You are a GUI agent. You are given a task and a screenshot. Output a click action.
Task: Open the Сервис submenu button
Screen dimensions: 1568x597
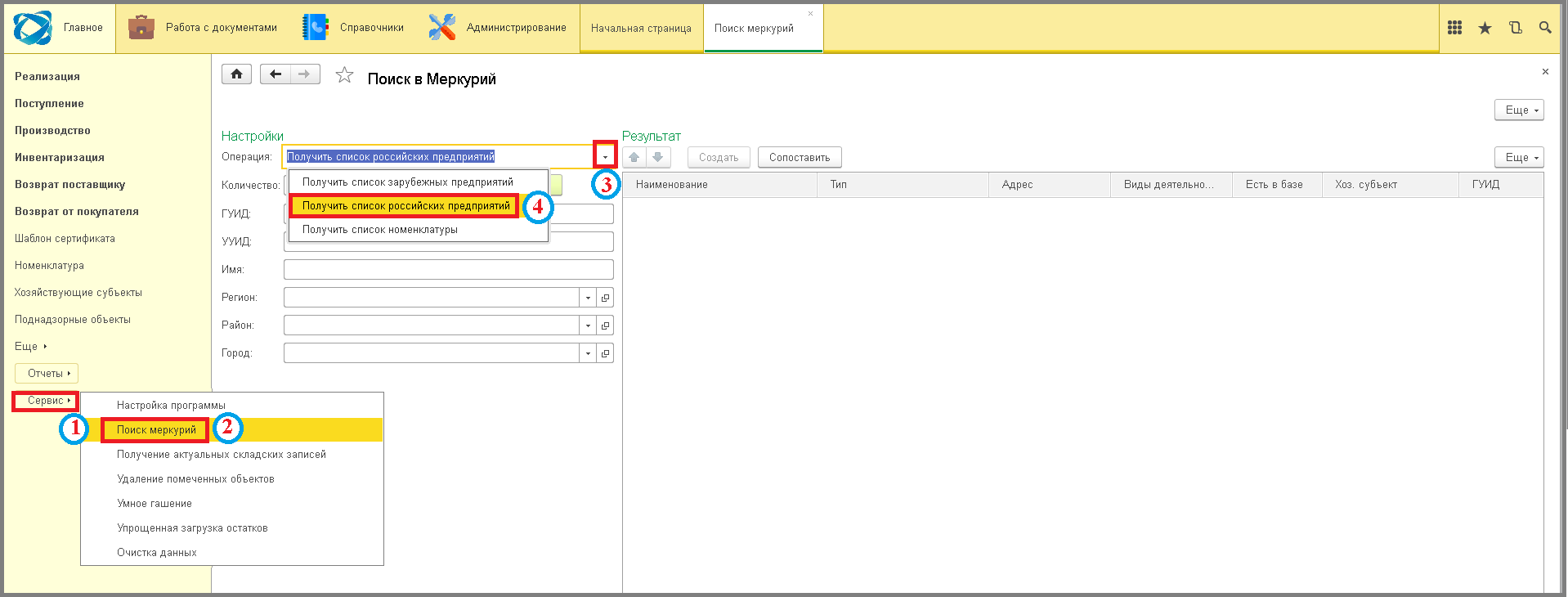(x=47, y=401)
